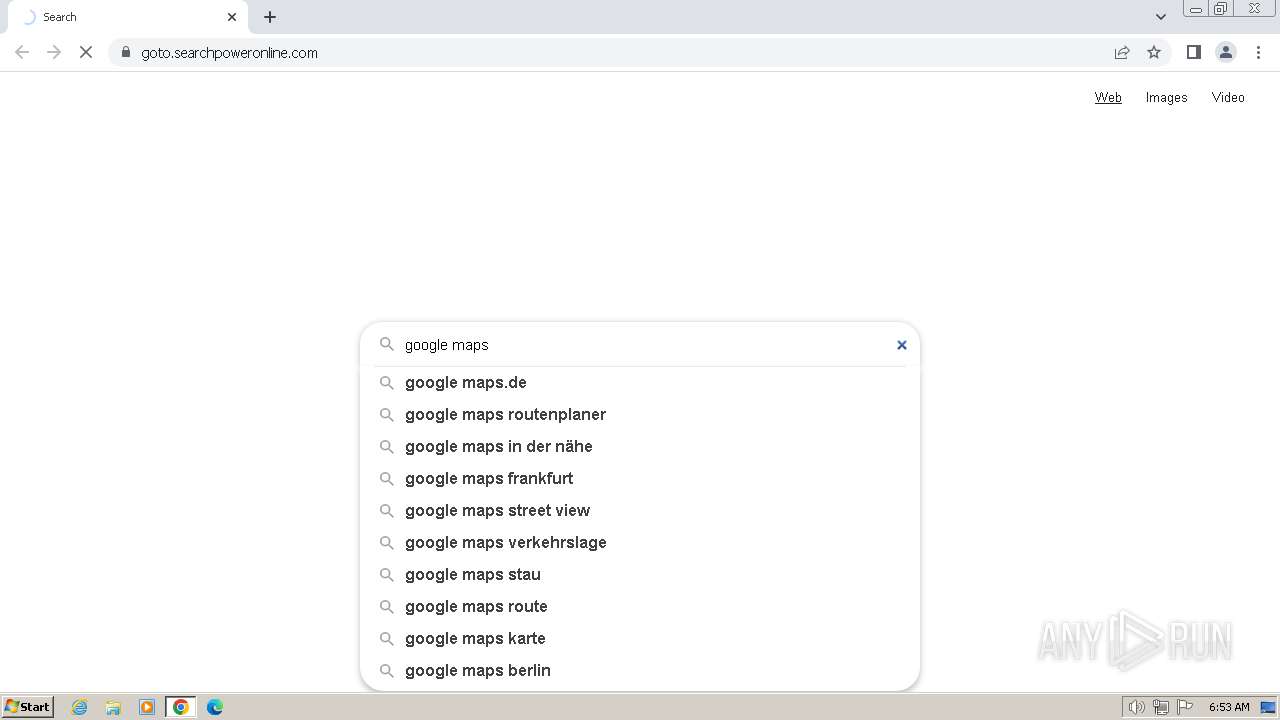Choose suggestion google maps frankfurt
The height and width of the screenshot is (720, 1280).
point(640,478)
